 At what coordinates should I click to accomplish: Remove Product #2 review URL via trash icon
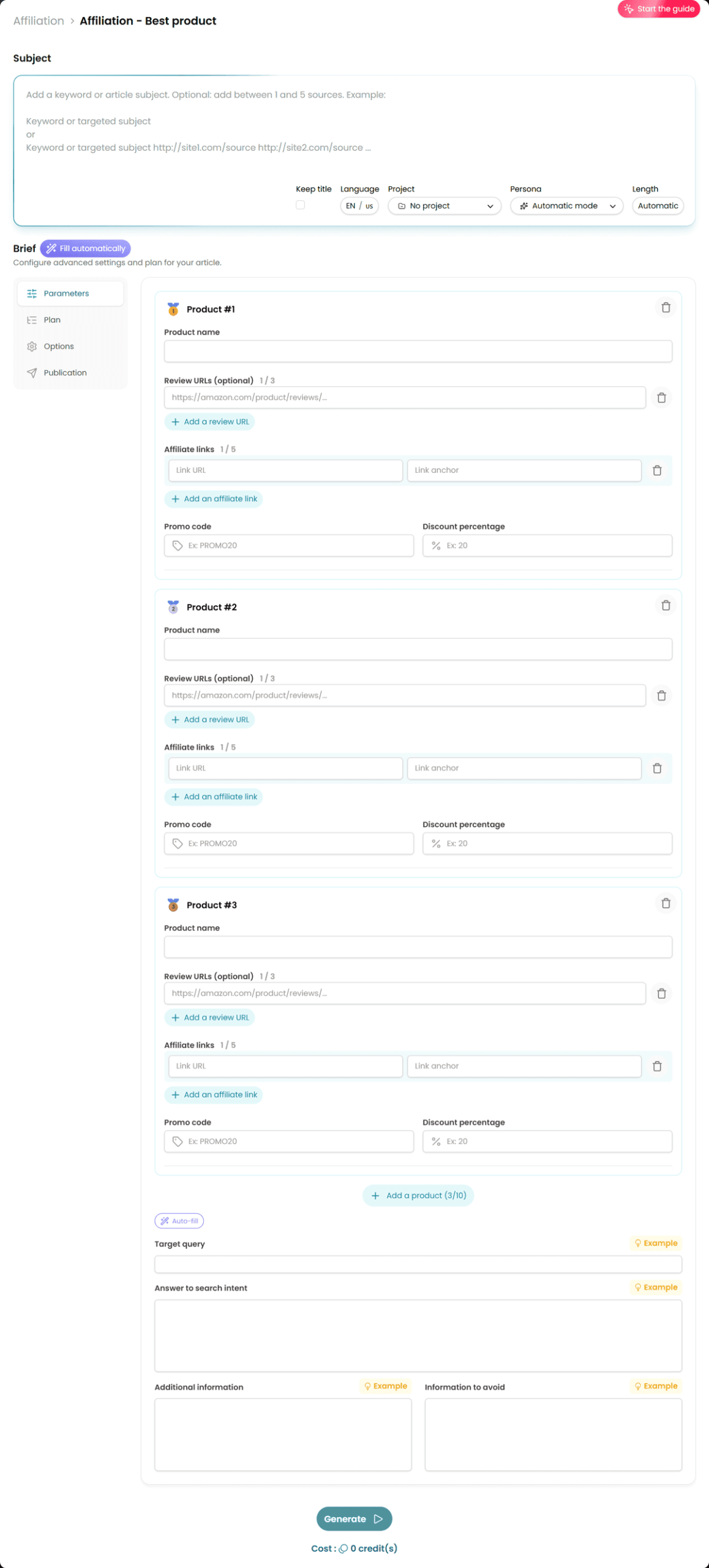pos(661,696)
